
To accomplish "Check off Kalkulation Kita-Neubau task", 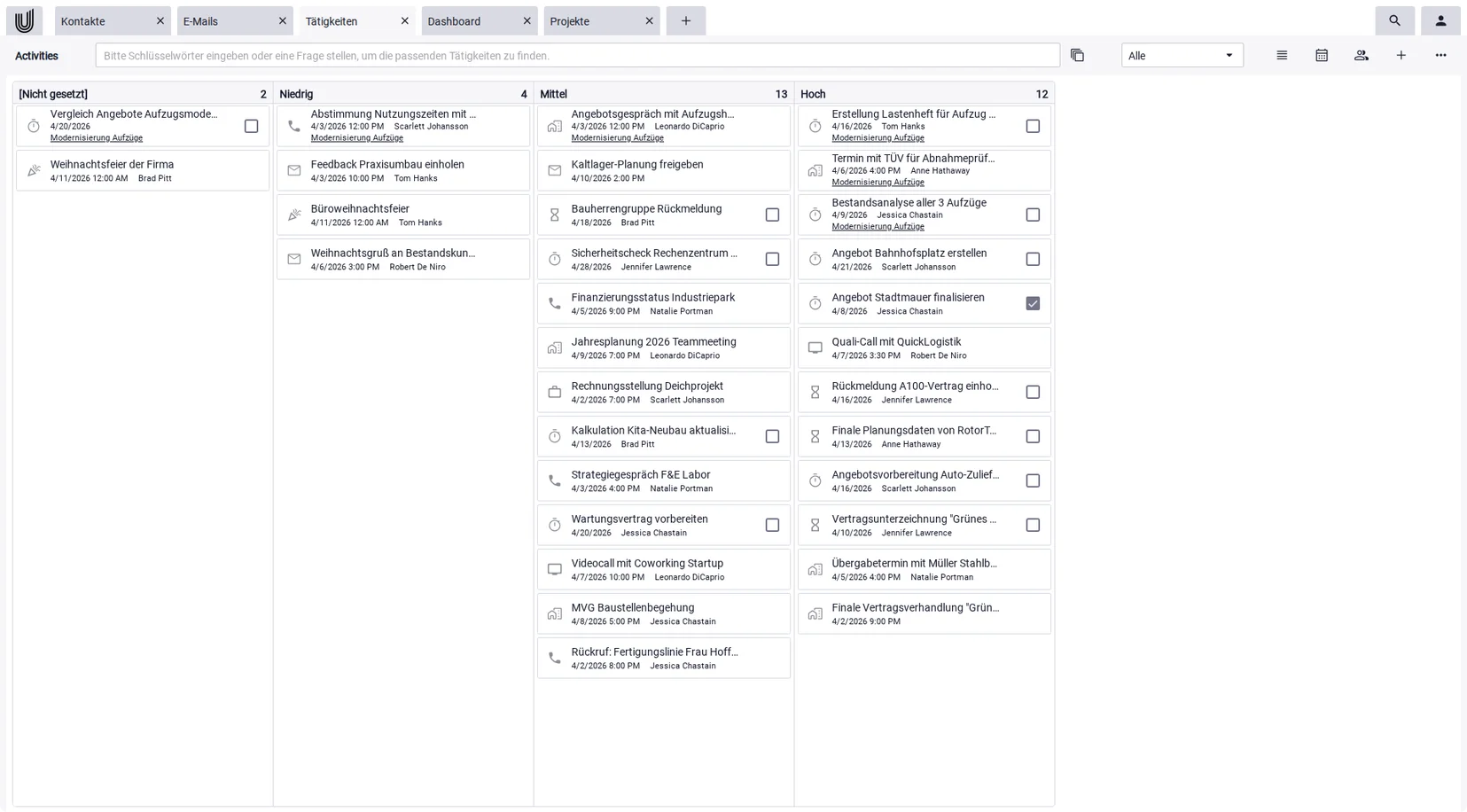I will coord(773,436).
